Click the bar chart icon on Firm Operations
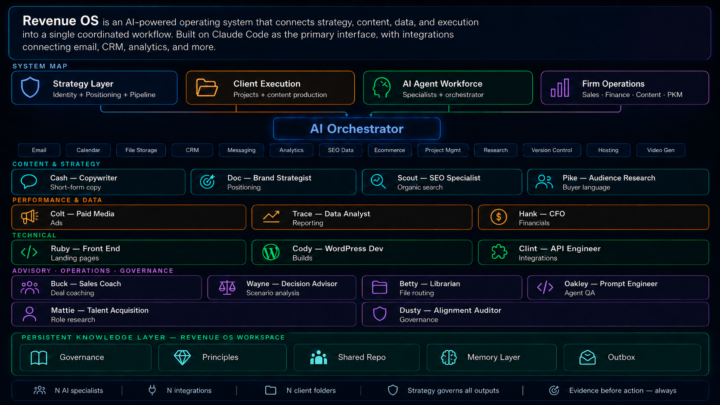This screenshot has width=720, height=405. 560,88
